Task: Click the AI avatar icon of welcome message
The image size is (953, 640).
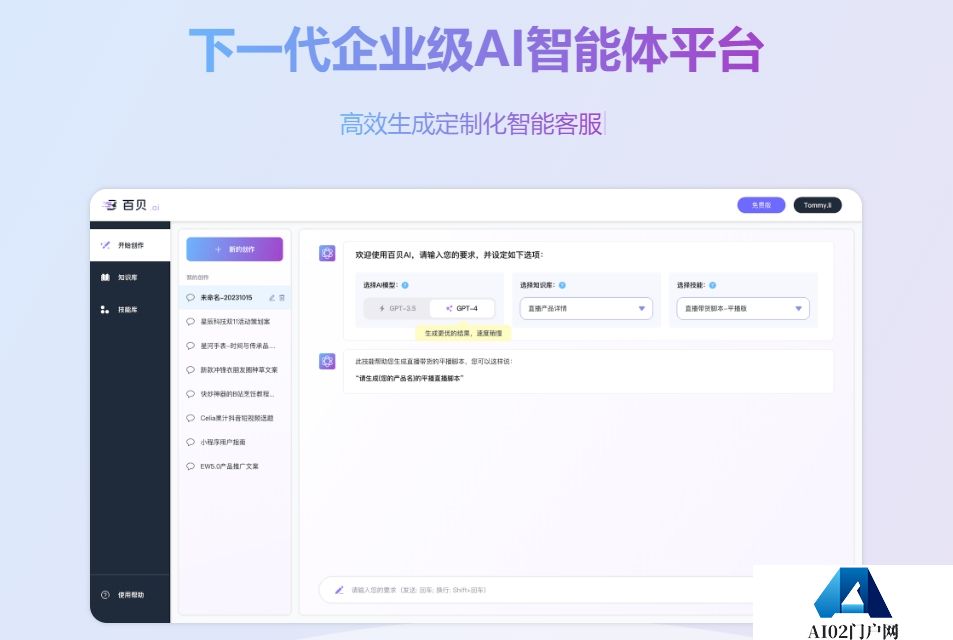Action: pyautogui.click(x=327, y=253)
